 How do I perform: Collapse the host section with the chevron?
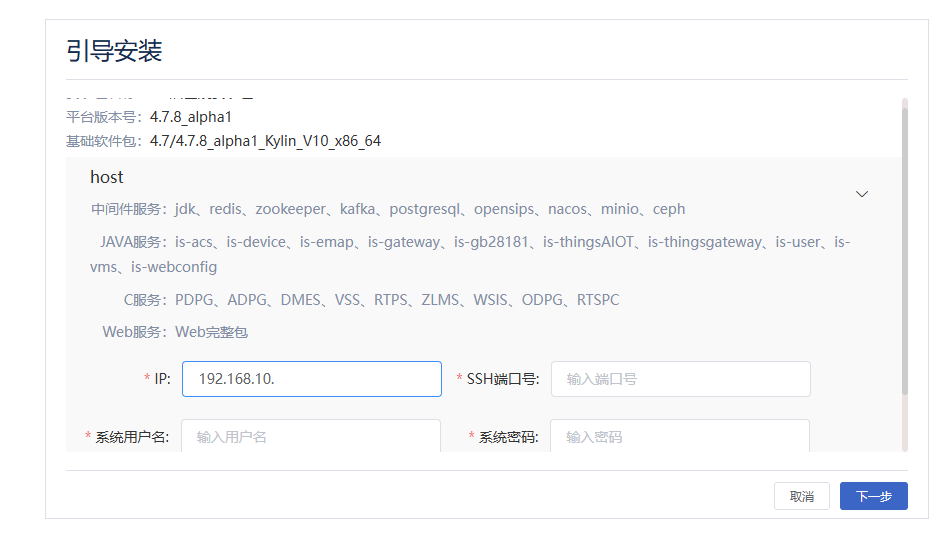pyautogui.click(x=862, y=194)
